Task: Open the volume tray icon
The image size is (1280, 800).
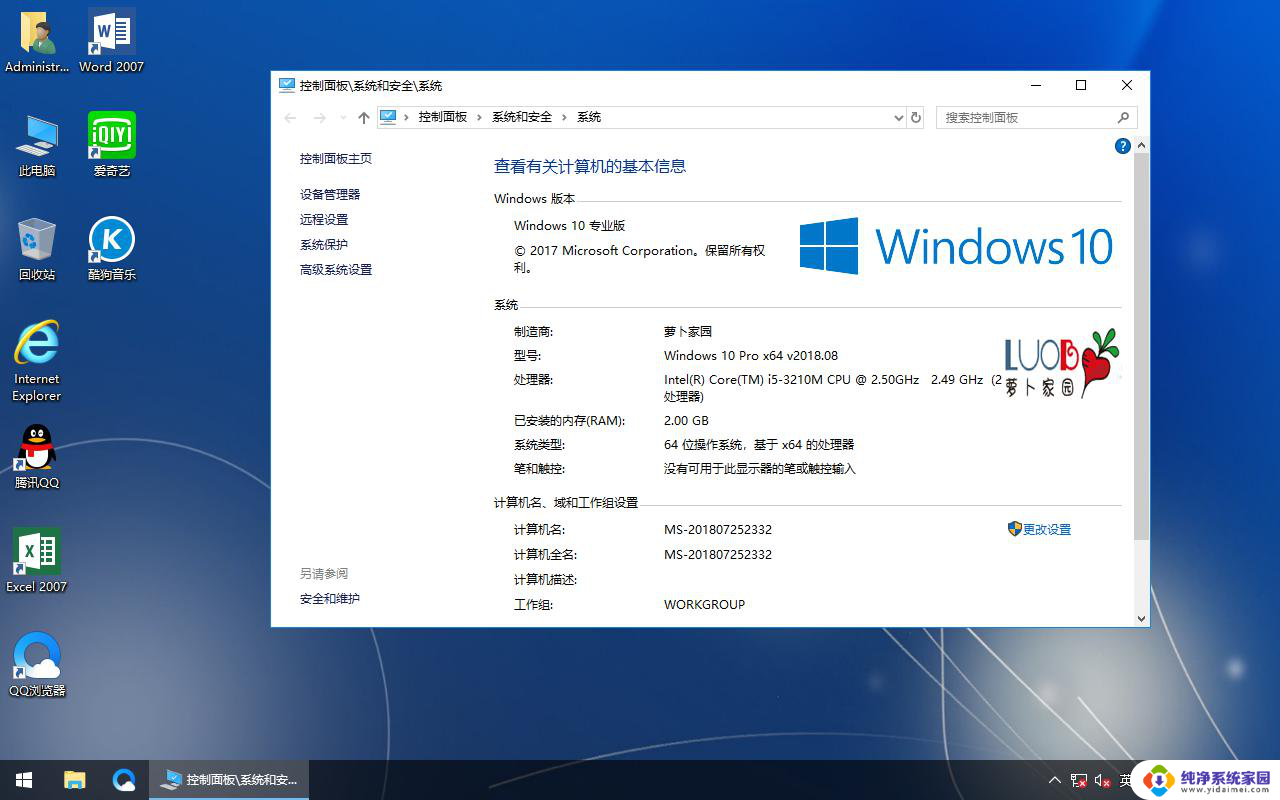Action: click(1103, 780)
